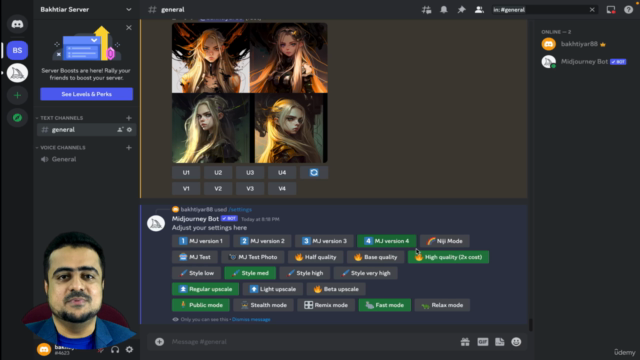Select MJ version 1 setting
The image size is (640, 360).
pos(201,241)
